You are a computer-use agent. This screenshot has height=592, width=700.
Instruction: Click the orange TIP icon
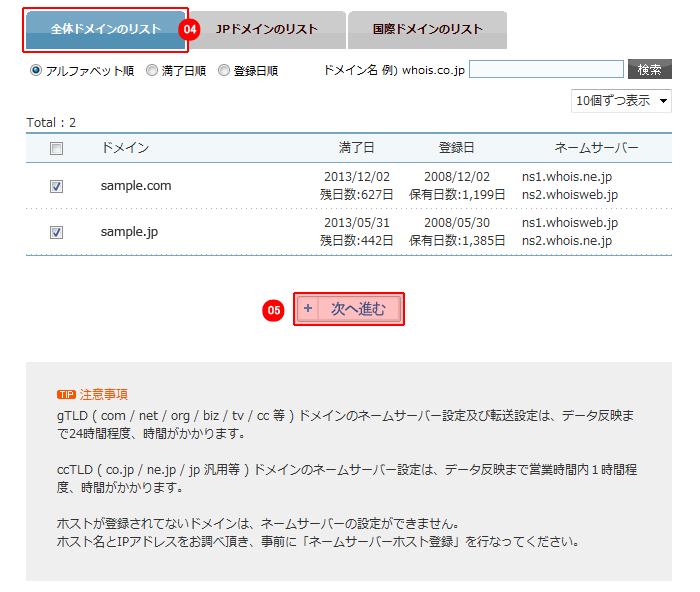click(66, 395)
